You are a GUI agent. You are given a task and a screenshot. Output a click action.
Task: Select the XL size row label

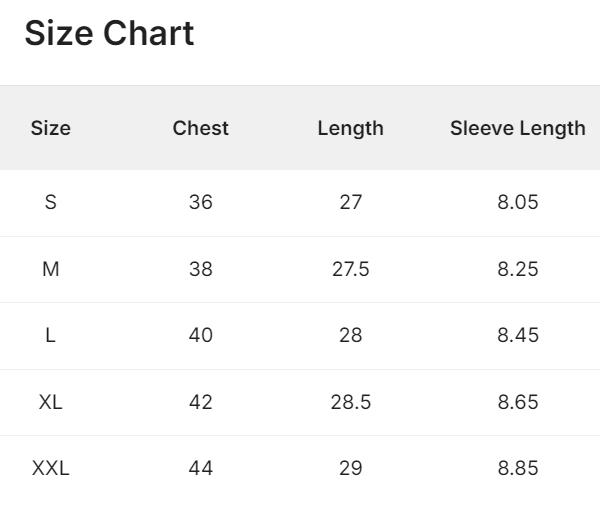click(51, 402)
